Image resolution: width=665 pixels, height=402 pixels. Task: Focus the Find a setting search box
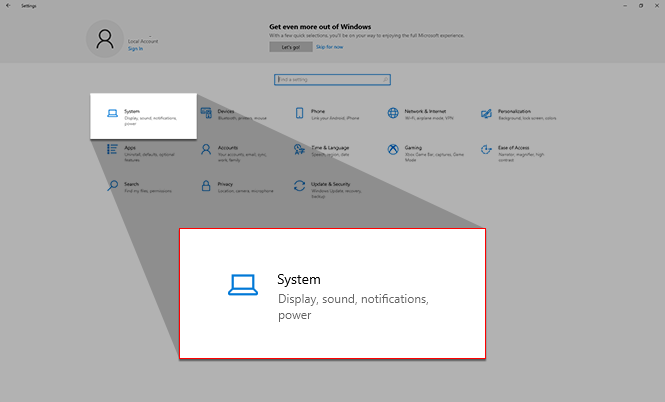click(x=332, y=79)
